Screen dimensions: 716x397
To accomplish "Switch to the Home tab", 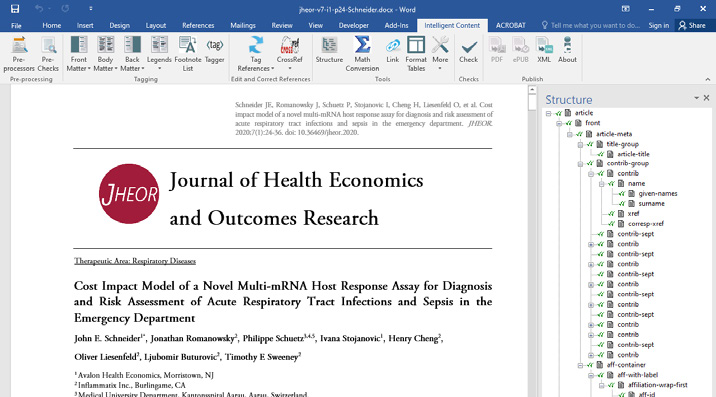I will 52,26.
